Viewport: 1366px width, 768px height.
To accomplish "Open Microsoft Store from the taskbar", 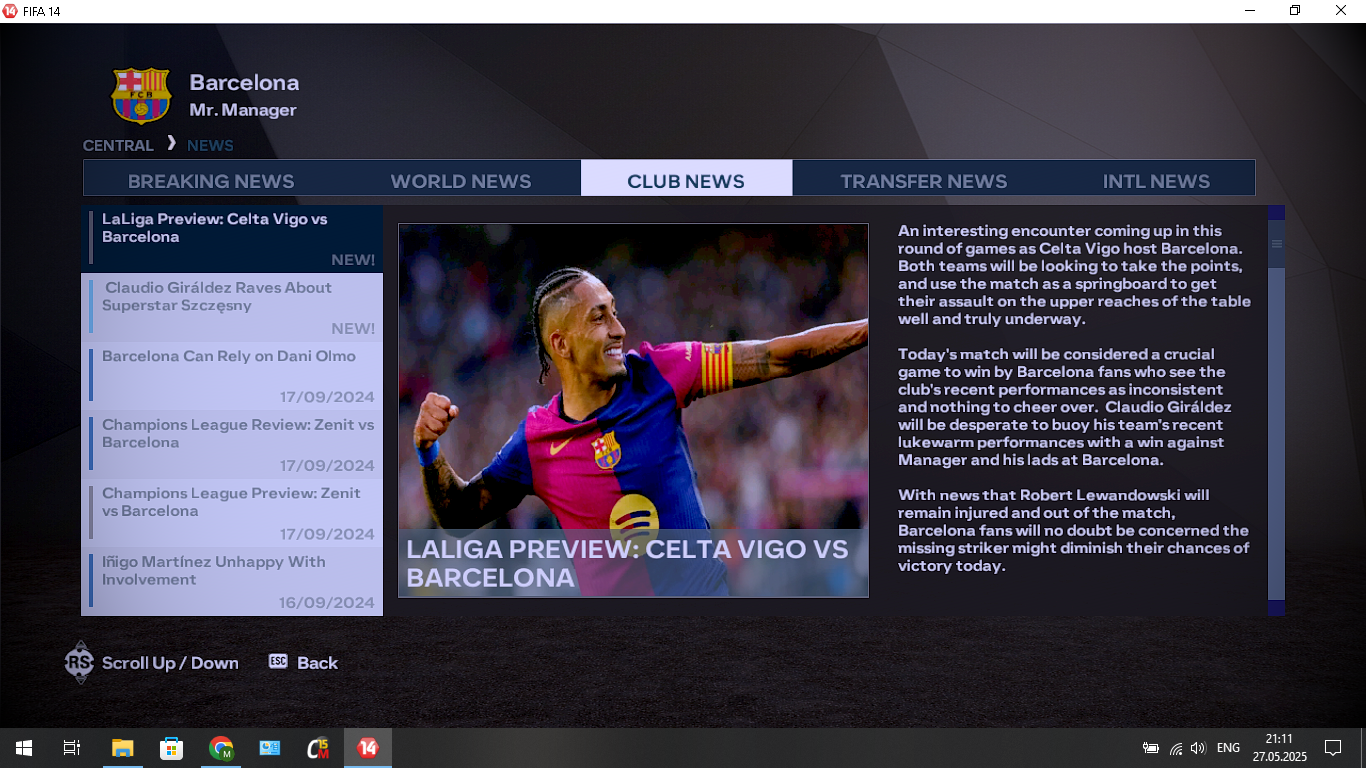I will point(171,748).
